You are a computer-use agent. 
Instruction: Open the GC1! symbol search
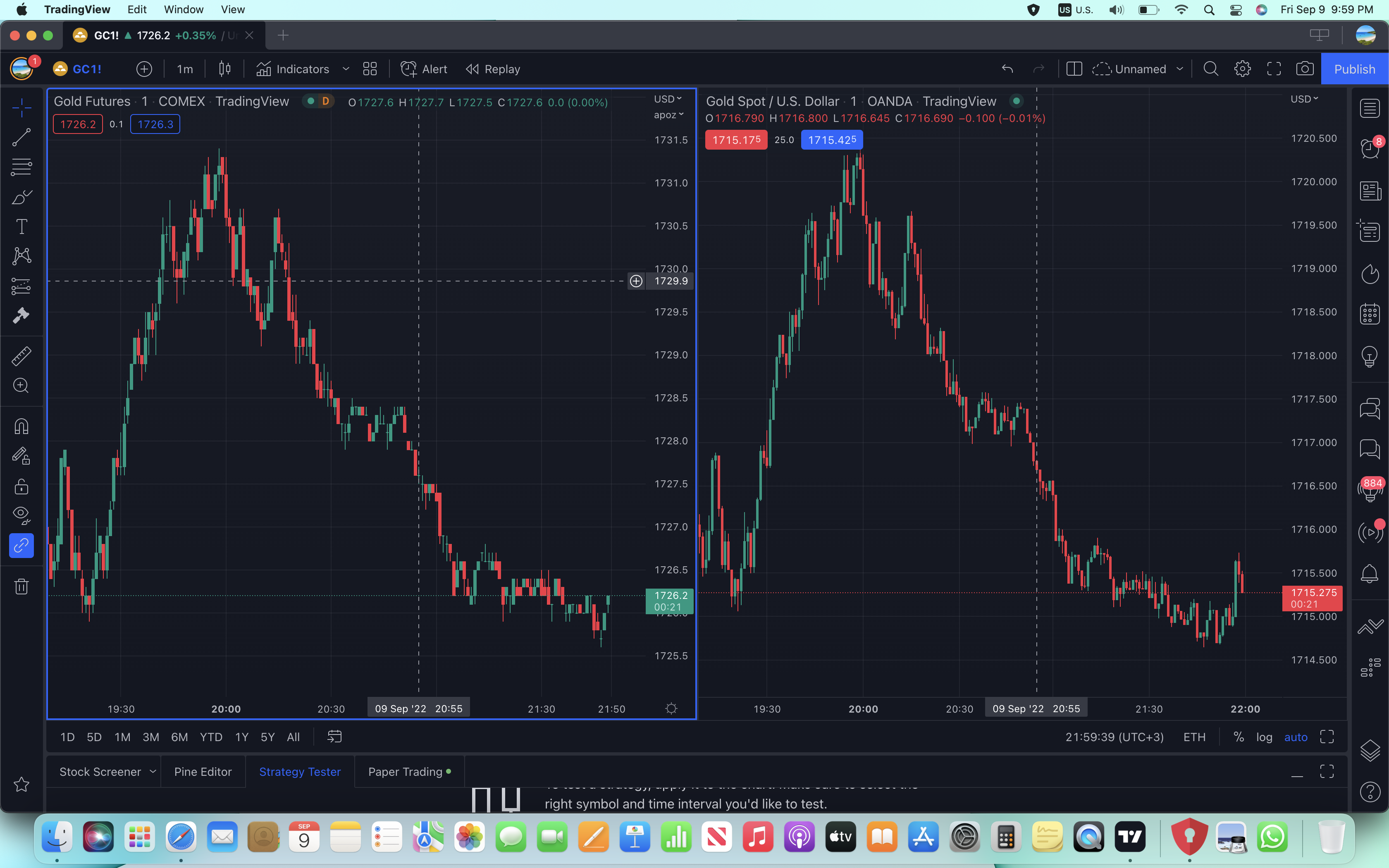[77, 69]
